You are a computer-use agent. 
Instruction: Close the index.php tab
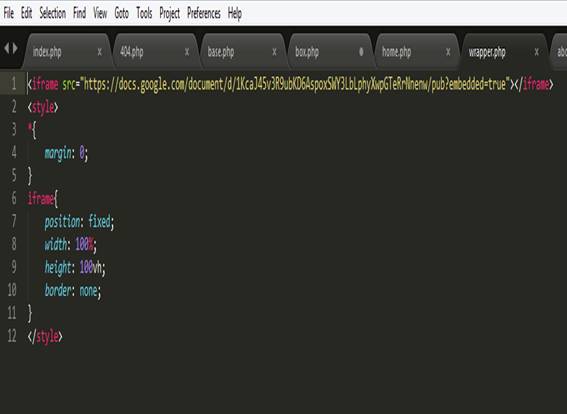[x=99, y=52]
